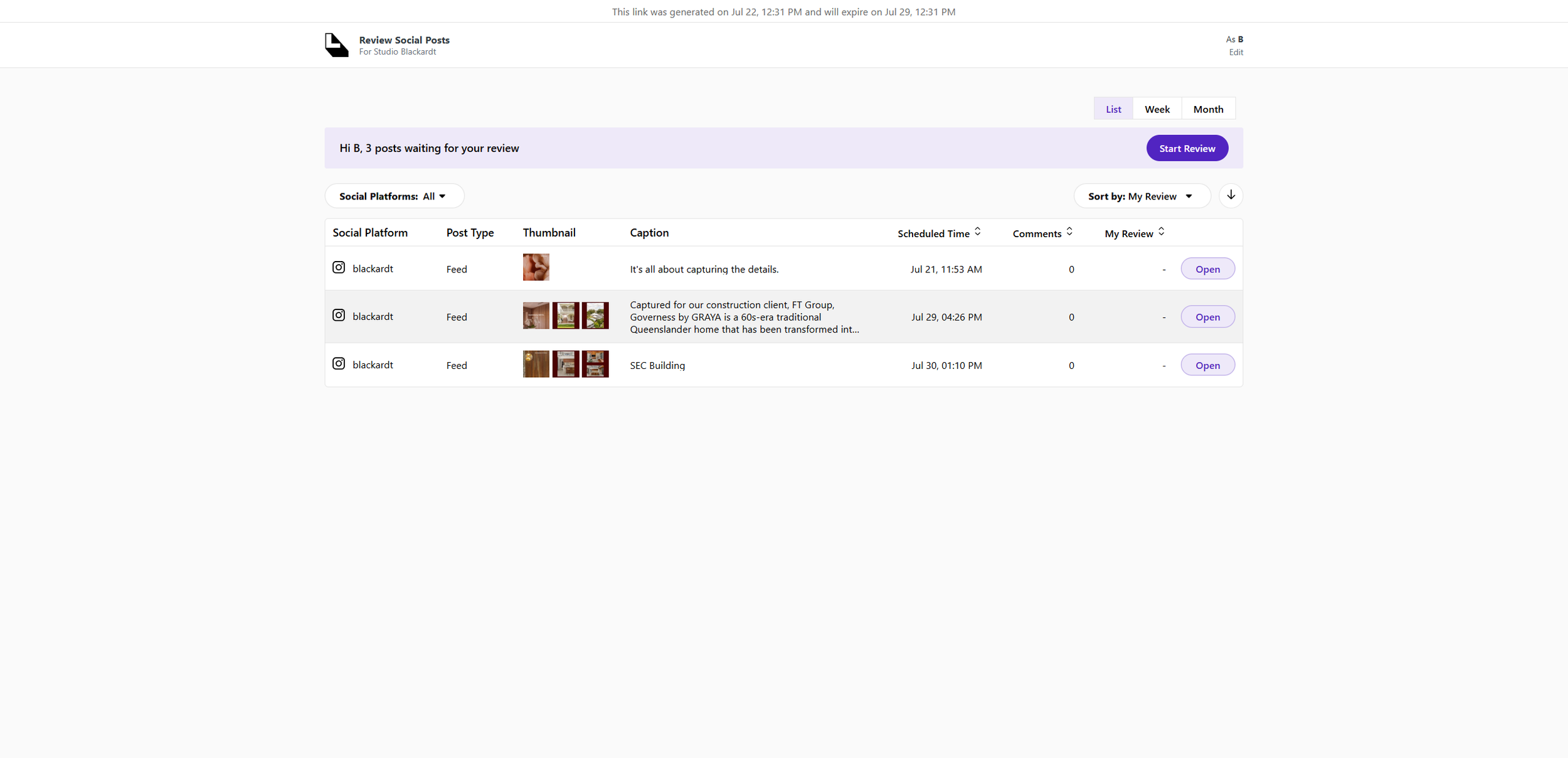1568x758 pixels.
Task: Click 'Feed' post type in 'capturing the details' row
Action: pyautogui.click(x=457, y=269)
